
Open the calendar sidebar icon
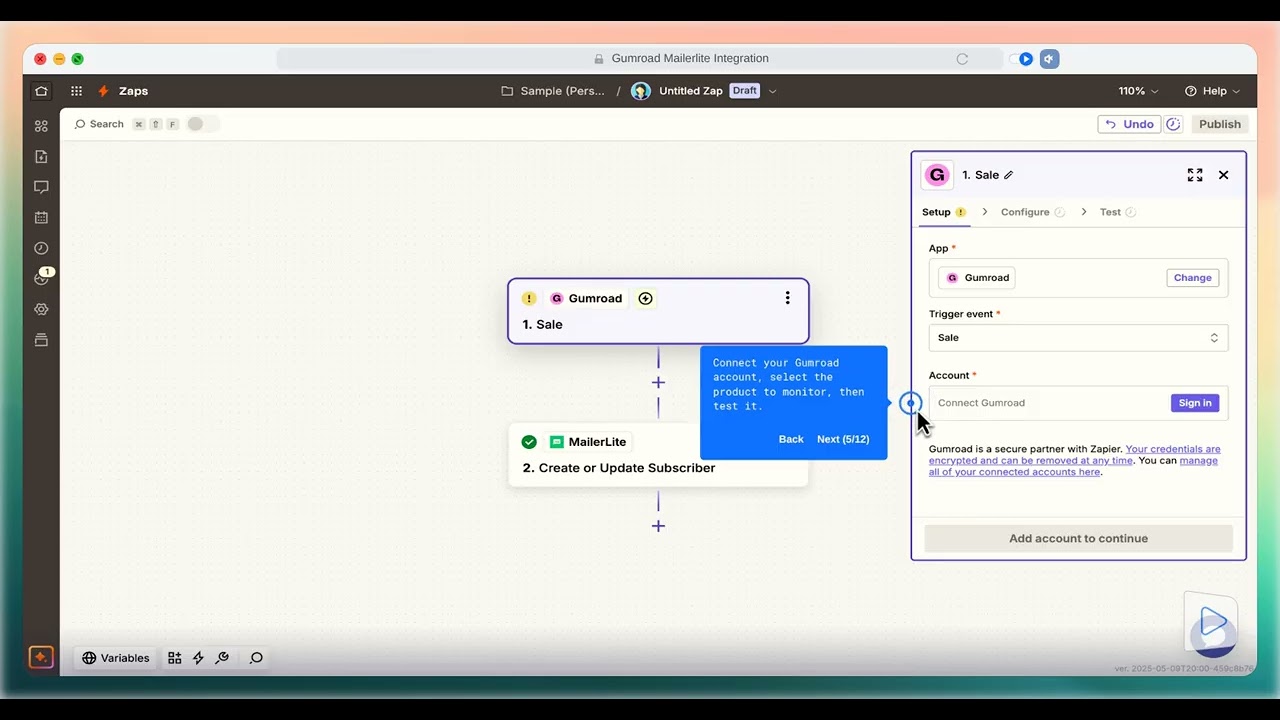tap(41, 217)
